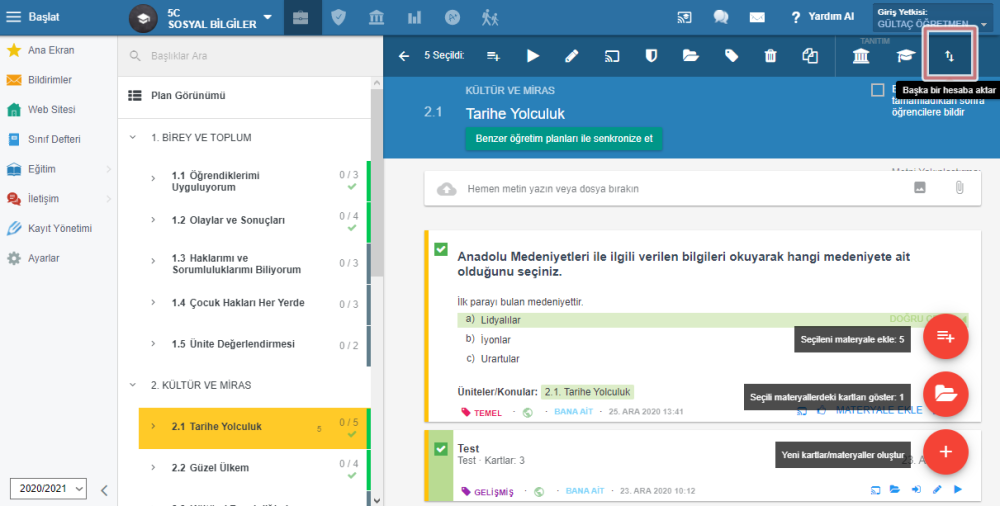Image resolution: width=1000 pixels, height=506 pixels.
Task: Click the pencil edit icon in selection toolbar
Action: click(x=571, y=56)
